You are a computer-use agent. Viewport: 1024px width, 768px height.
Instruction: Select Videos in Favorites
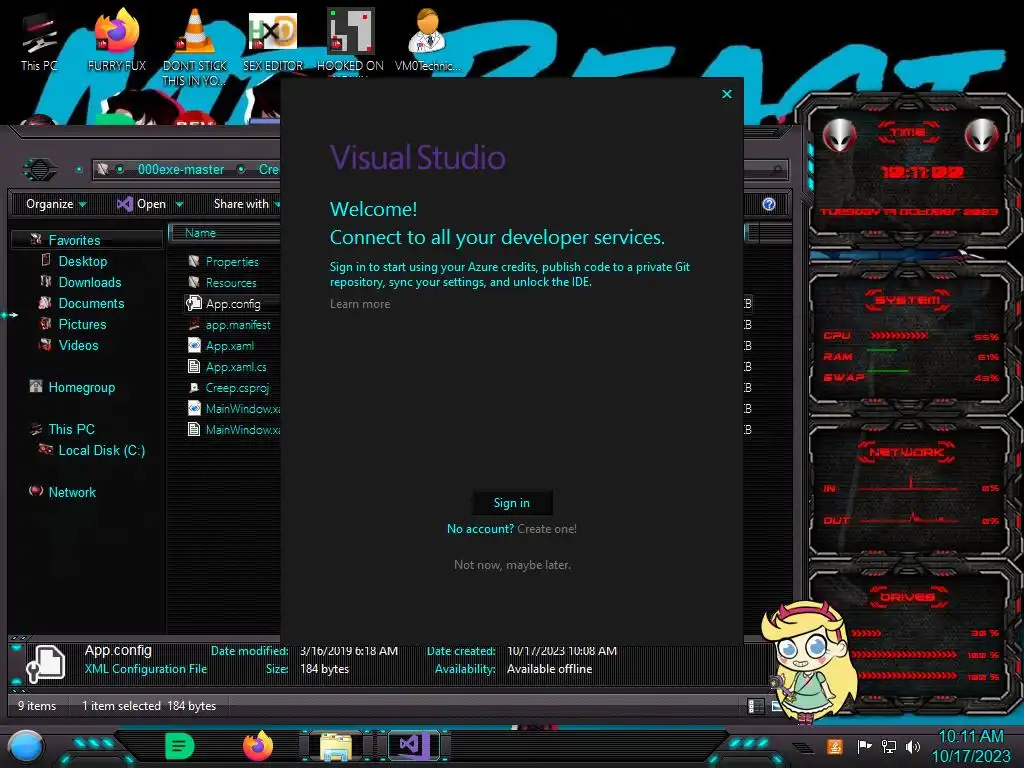point(78,345)
